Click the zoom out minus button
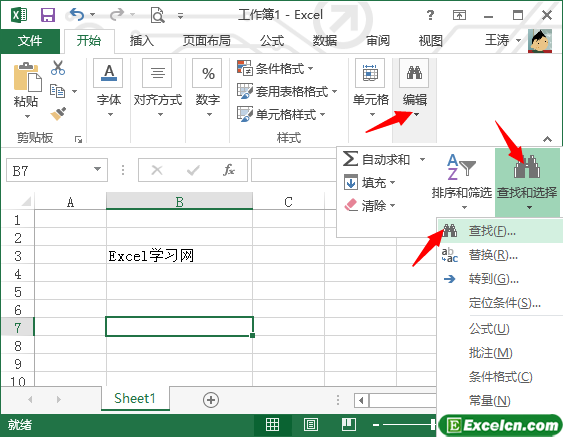 click(x=376, y=425)
